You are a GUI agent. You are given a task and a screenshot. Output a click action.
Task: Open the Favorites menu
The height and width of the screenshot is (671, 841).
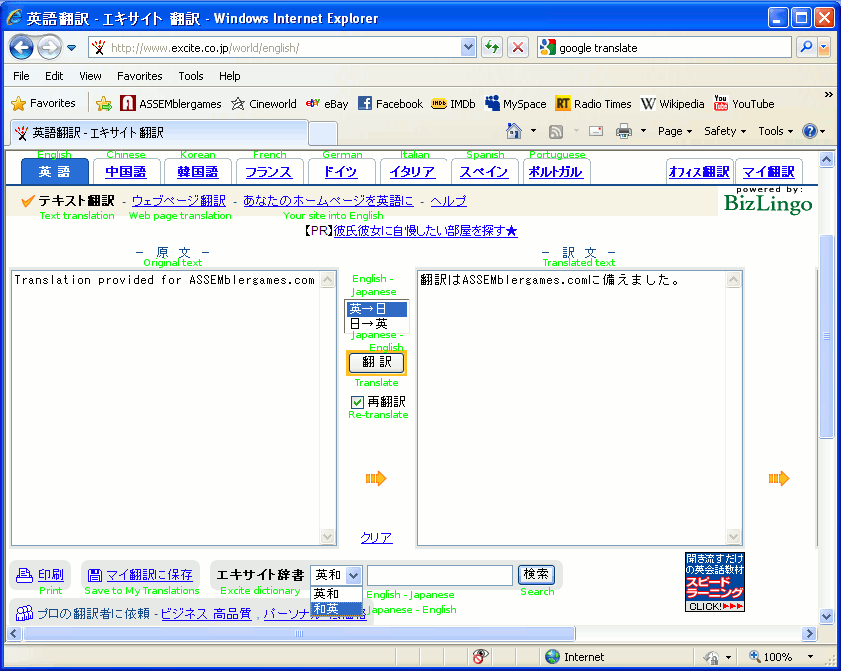[139, 76]
